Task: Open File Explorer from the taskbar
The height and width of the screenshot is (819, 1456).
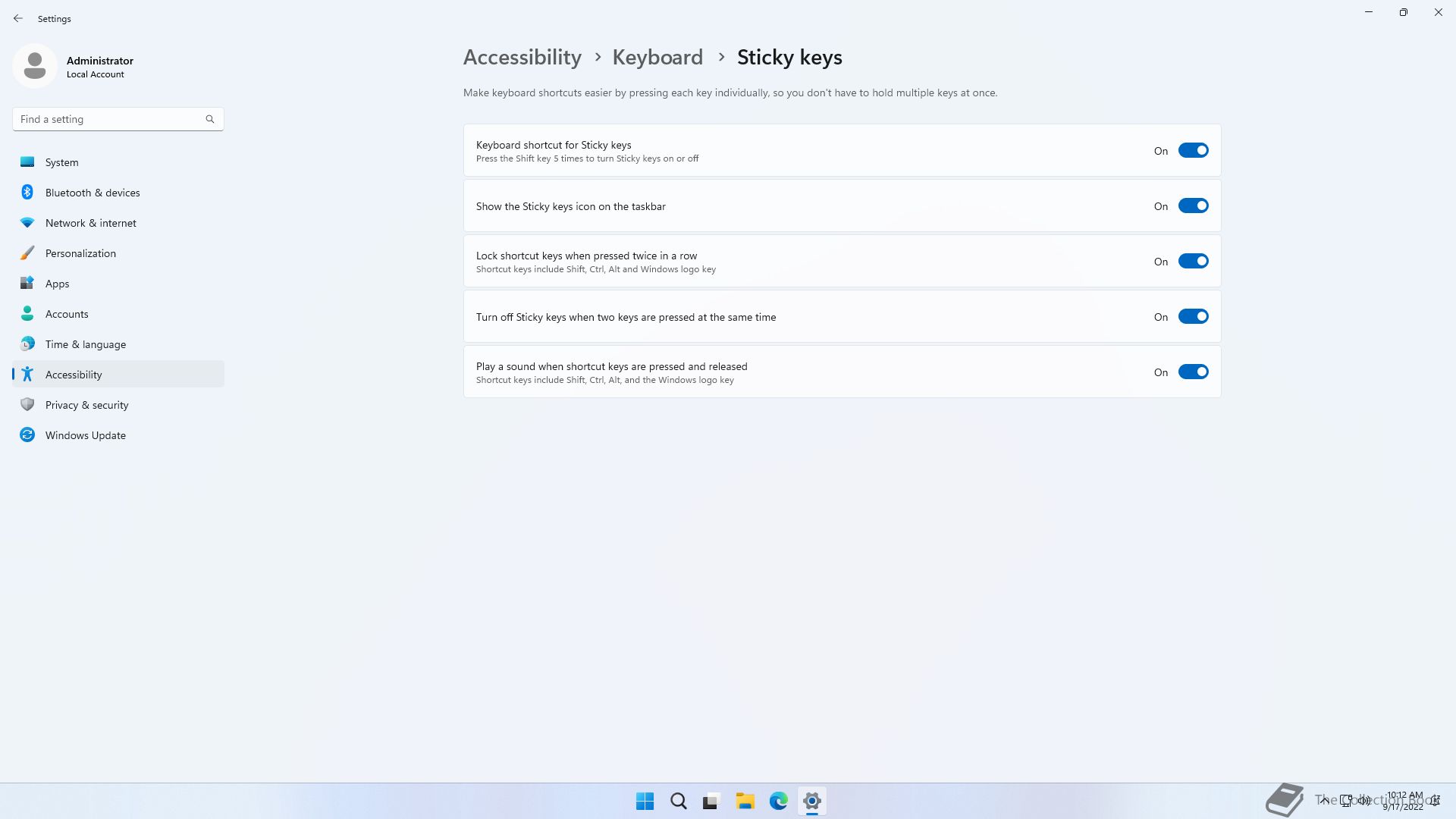Action: [745, 801]
